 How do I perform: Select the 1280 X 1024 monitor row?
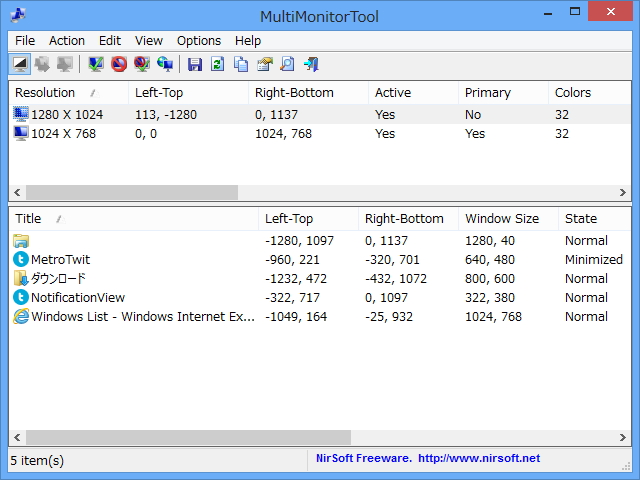320,114
